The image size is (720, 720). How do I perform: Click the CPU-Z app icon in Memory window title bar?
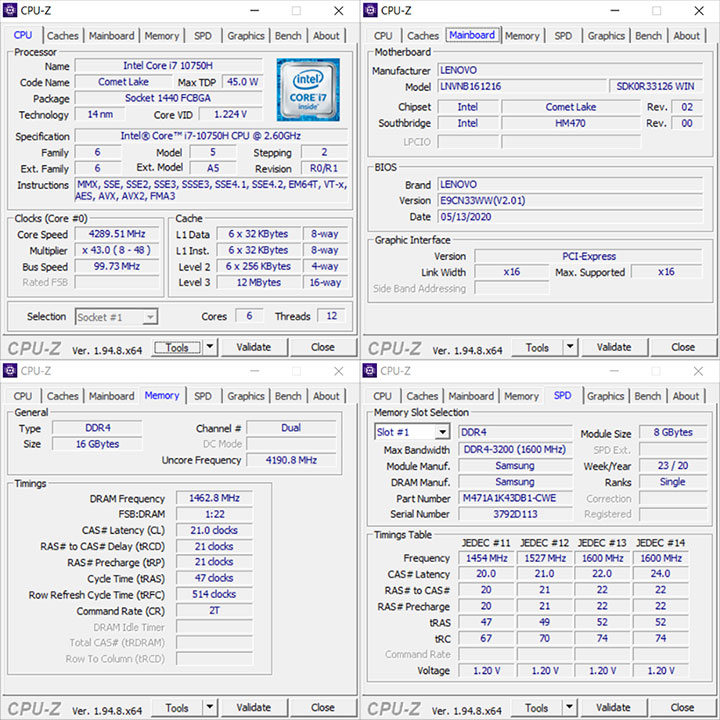(10, 371)
